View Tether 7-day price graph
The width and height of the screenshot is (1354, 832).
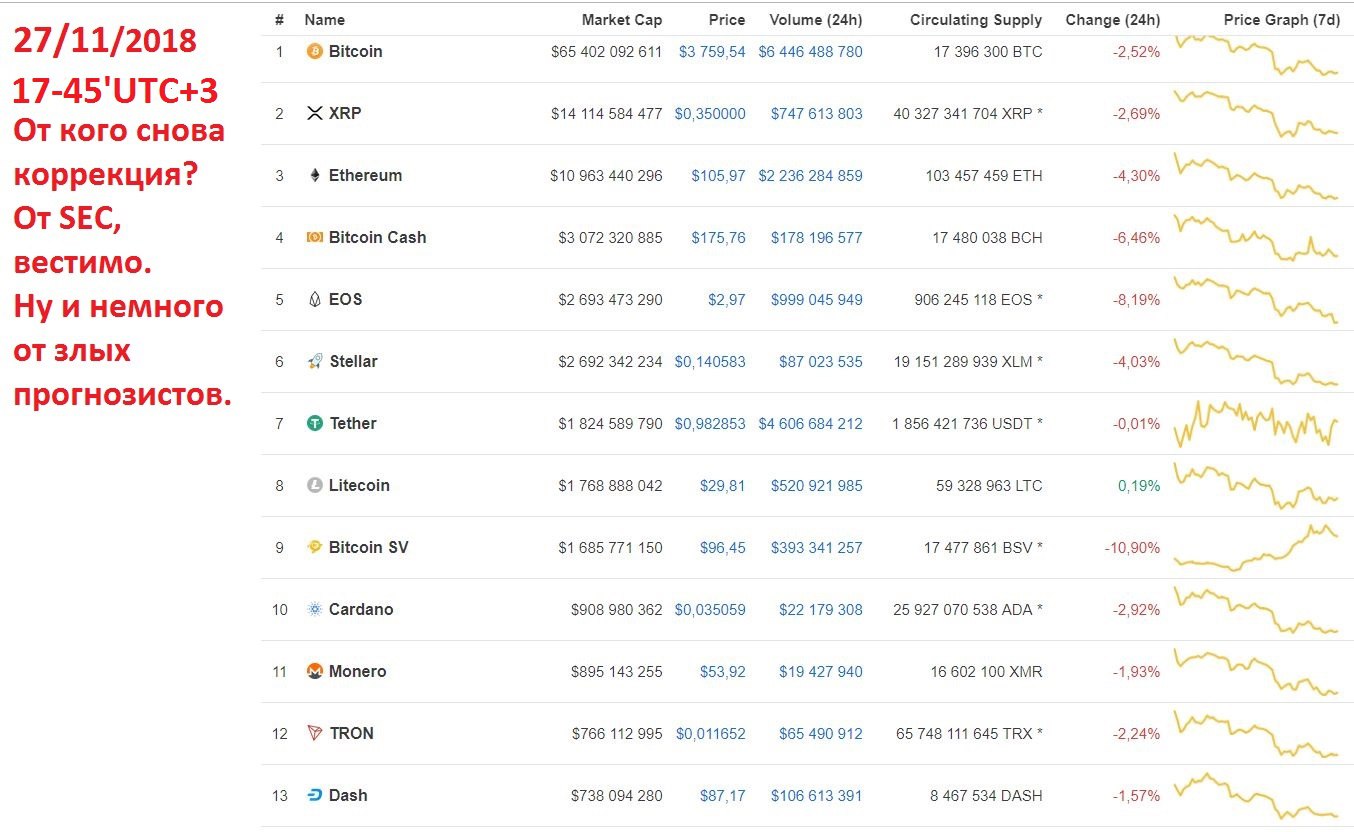(x=1256, y=423)
